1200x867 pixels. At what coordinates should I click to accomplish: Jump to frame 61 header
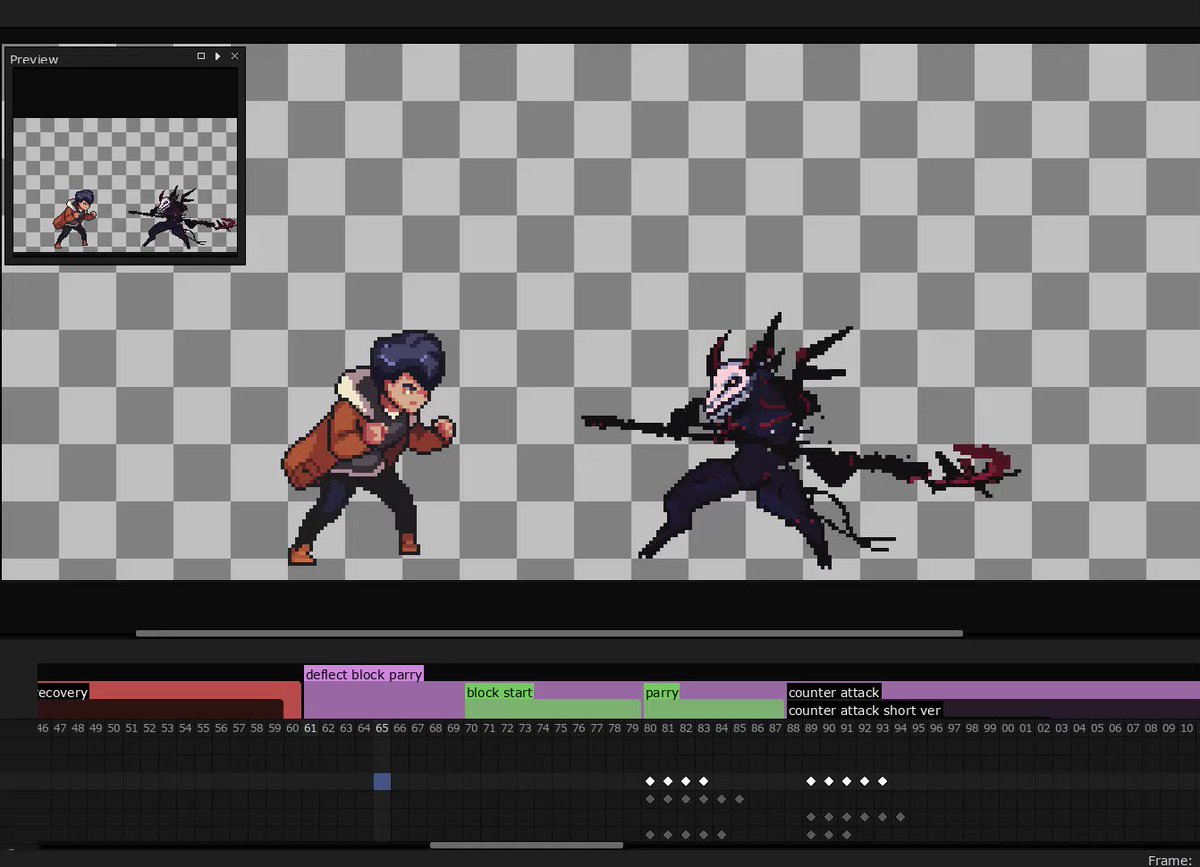tap(311, 728)
